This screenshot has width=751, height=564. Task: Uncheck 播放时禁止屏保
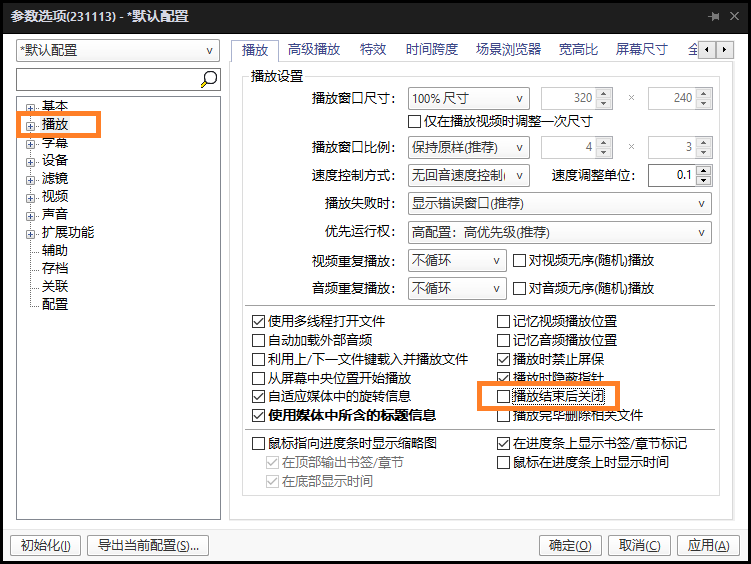[x=503, y=360]
